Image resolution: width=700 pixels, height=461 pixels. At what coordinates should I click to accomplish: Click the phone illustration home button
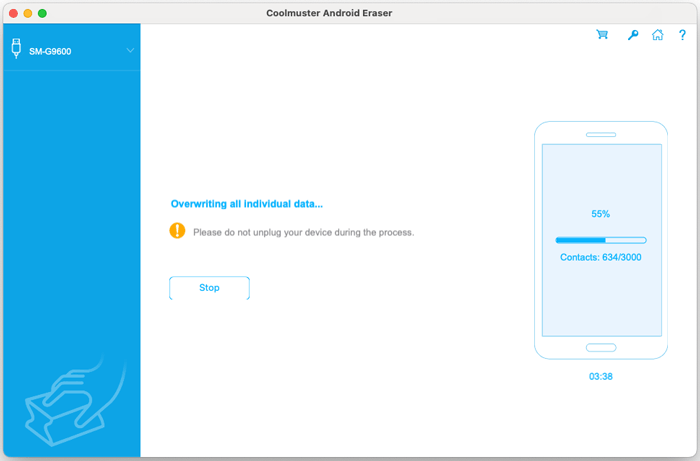pos(601,347)
